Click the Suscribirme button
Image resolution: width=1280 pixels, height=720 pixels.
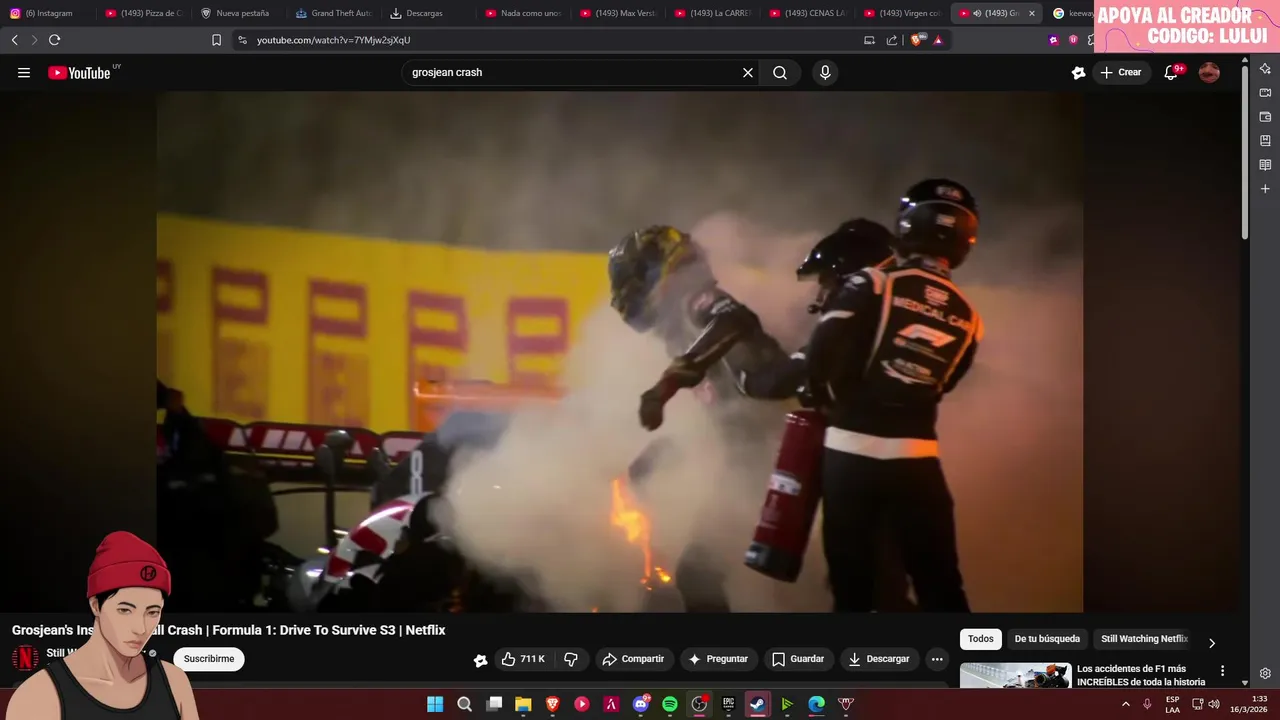[209, 659]
